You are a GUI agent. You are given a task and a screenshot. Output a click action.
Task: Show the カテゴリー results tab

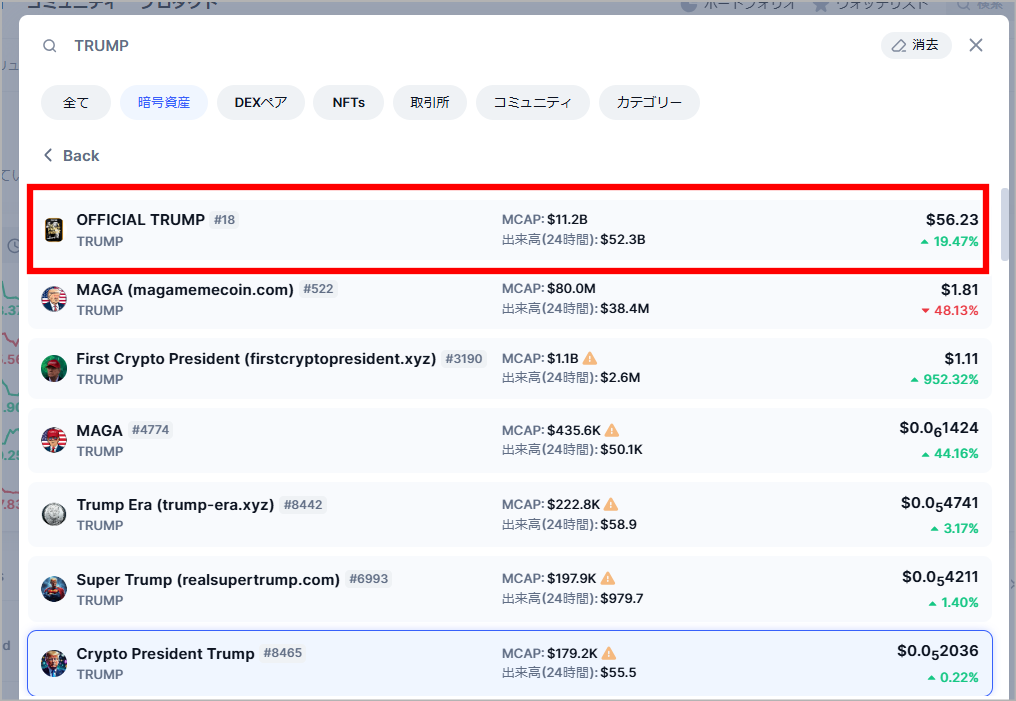(649, 102)
